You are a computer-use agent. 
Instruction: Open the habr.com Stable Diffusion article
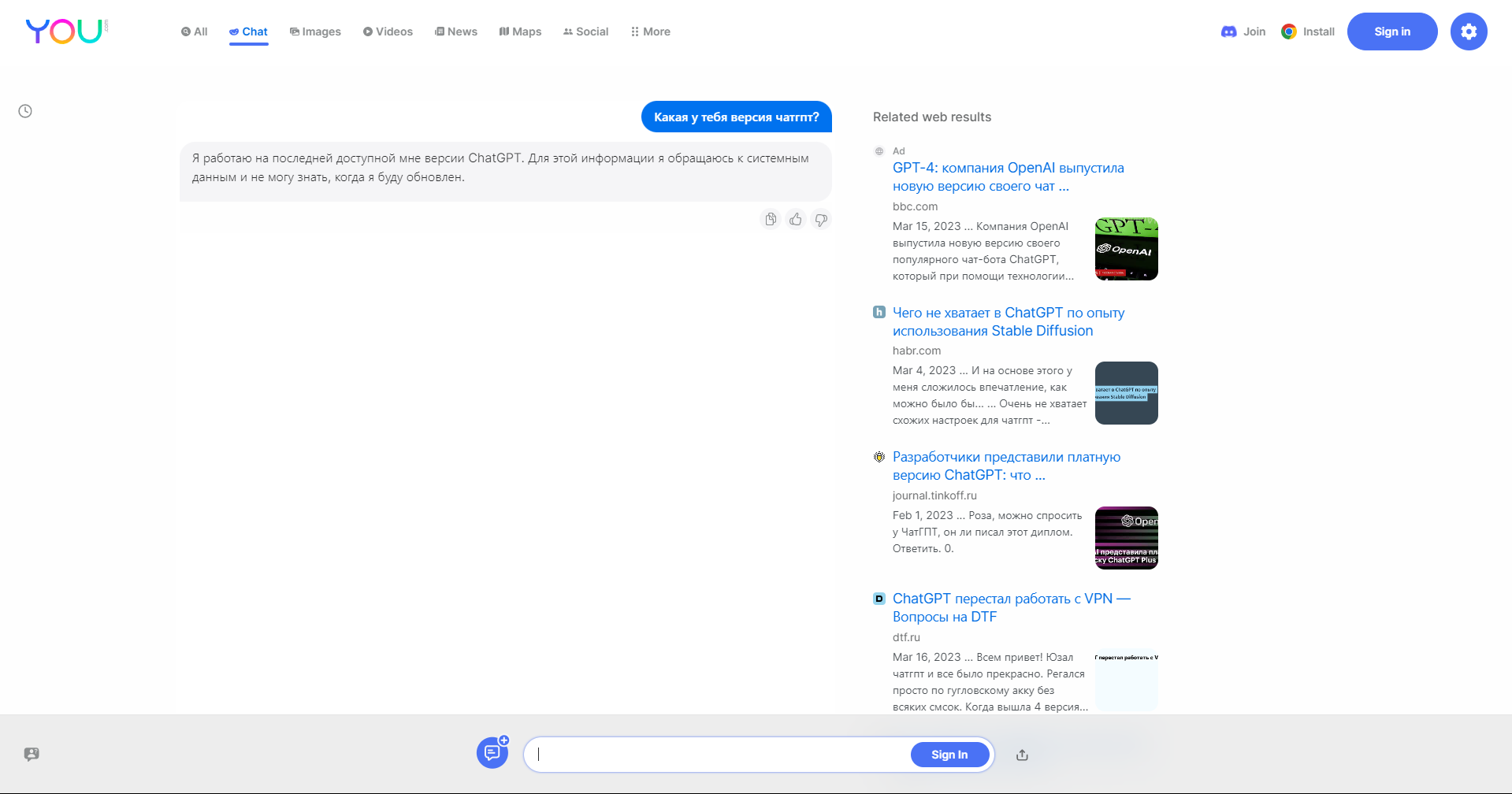(x=1009, y=321)
